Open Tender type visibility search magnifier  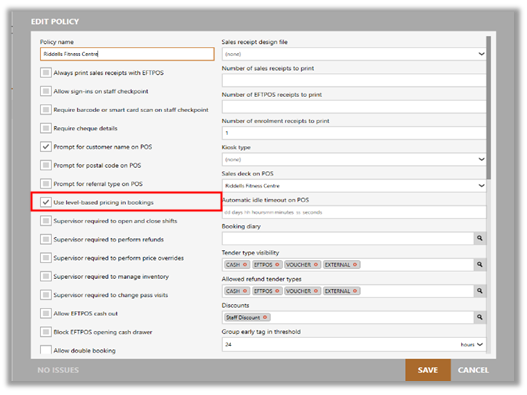(x=480, y=265)
